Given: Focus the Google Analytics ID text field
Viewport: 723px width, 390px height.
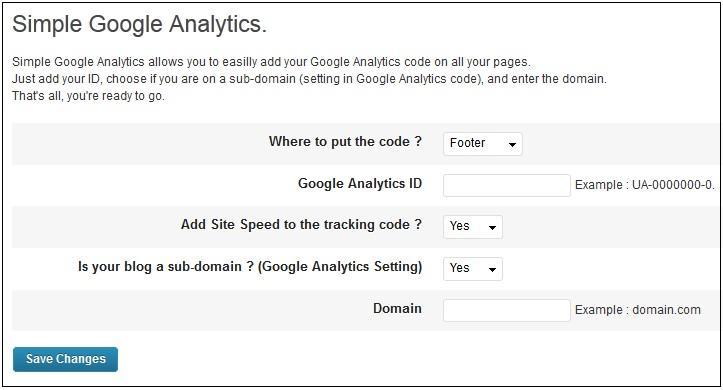Looking at the screenshot, I should pos(506,185).
